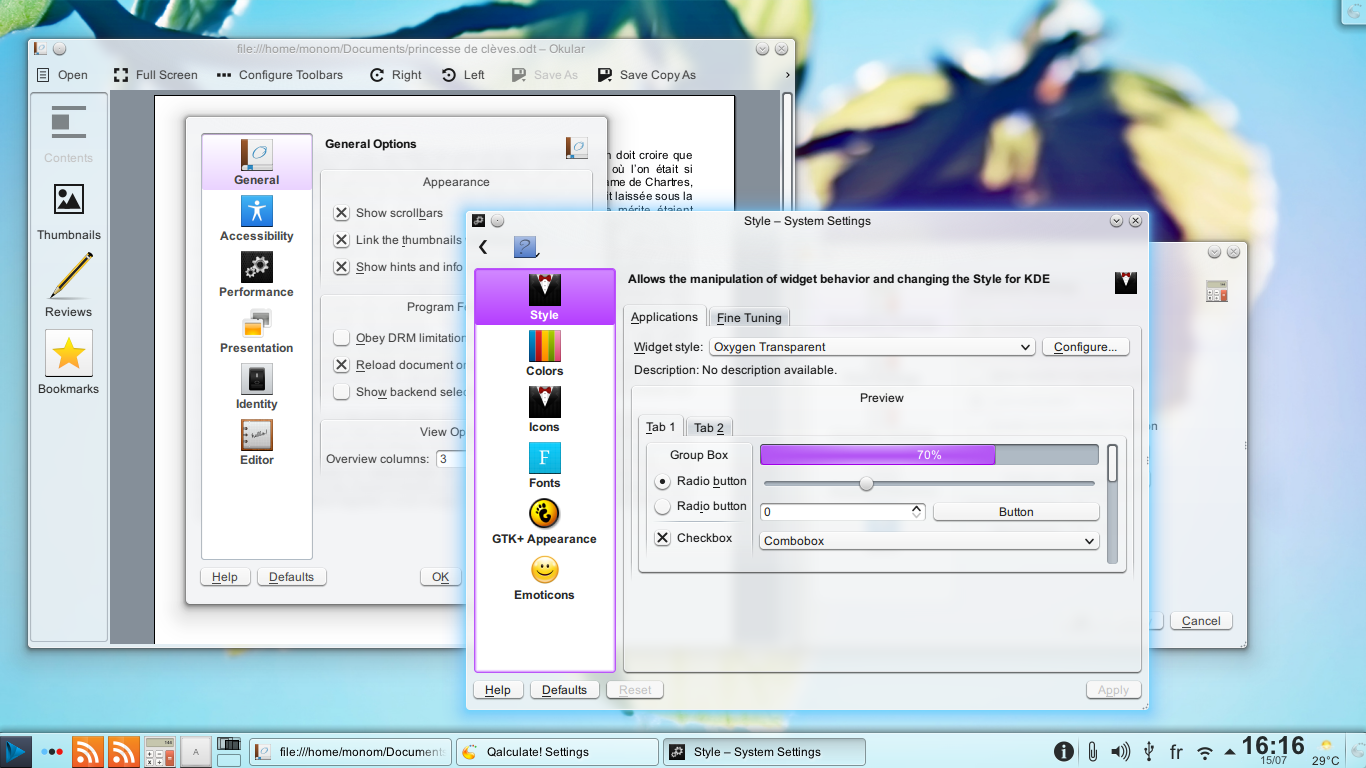Switch to the Applications tab
This screenshot has width=1366, height=768.
(x=664, y=317)
